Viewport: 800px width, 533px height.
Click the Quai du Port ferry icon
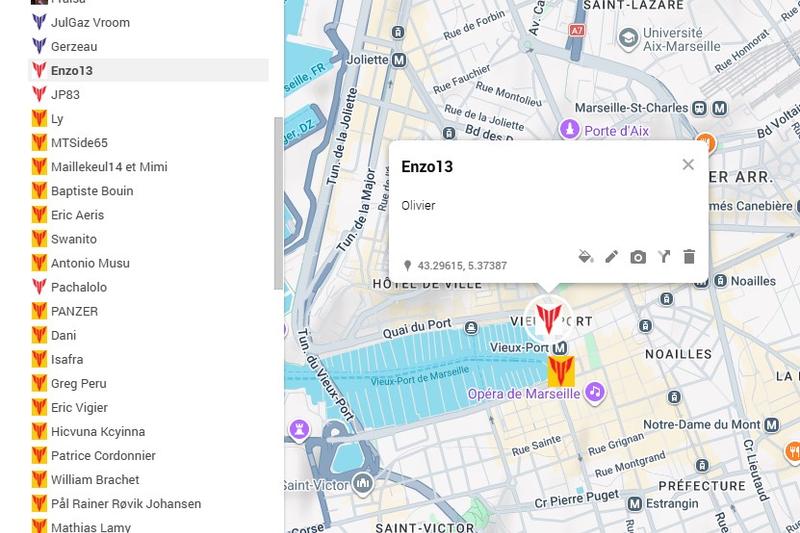pyautogui.click(x=471, y=327)
